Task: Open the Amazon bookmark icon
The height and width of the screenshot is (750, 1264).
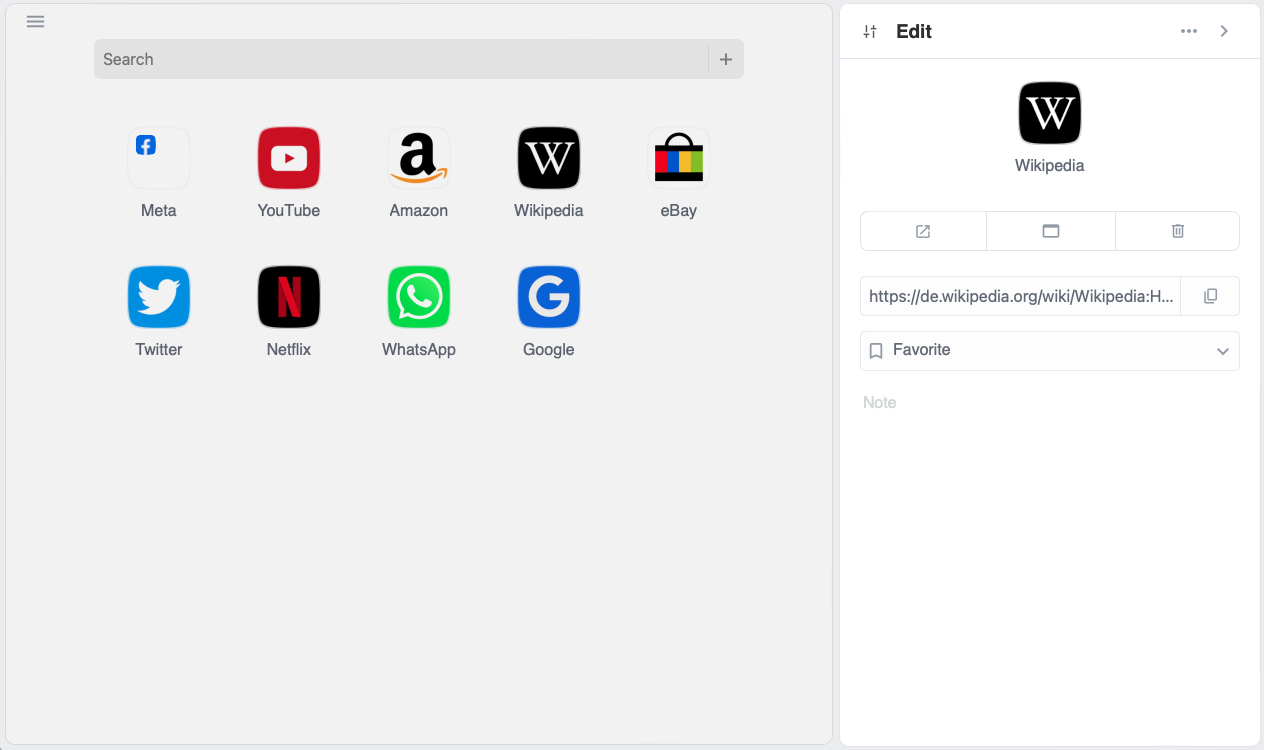Action: pyautogui.click(x=419, y=158)
